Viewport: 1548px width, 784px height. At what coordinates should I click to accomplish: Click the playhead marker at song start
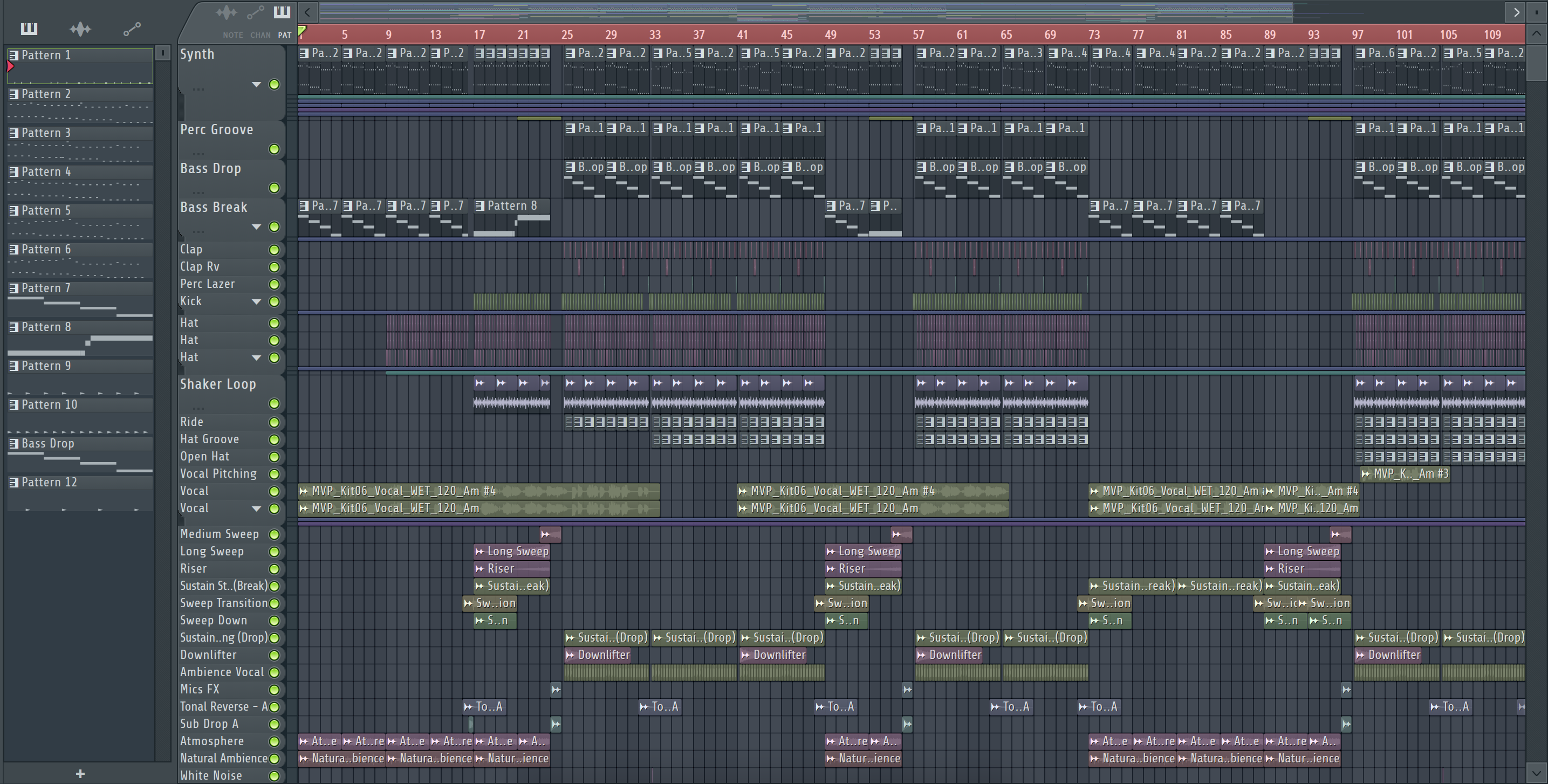click(302, 31)
